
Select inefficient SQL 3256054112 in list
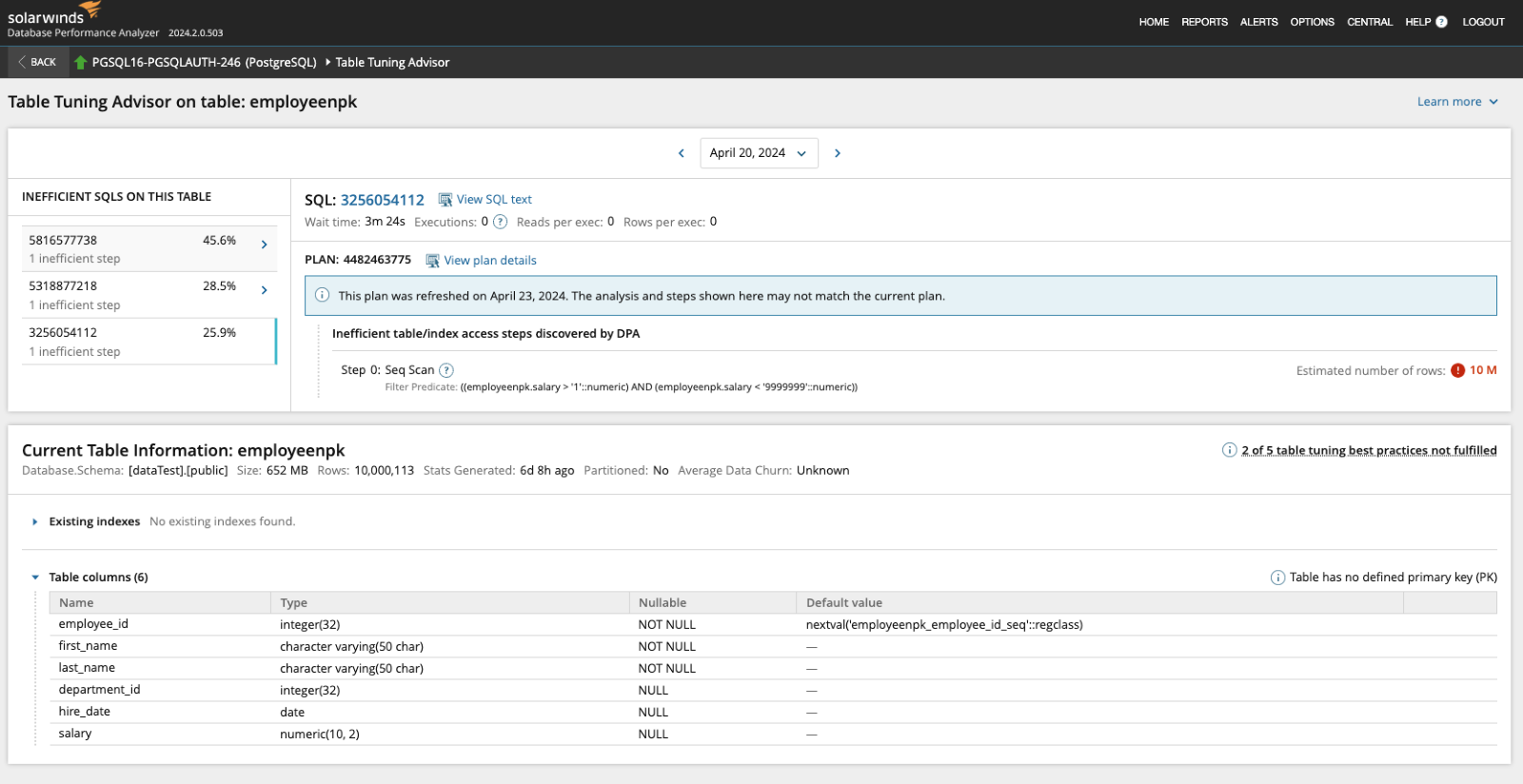pyautogui.click(x=149, y=342)
